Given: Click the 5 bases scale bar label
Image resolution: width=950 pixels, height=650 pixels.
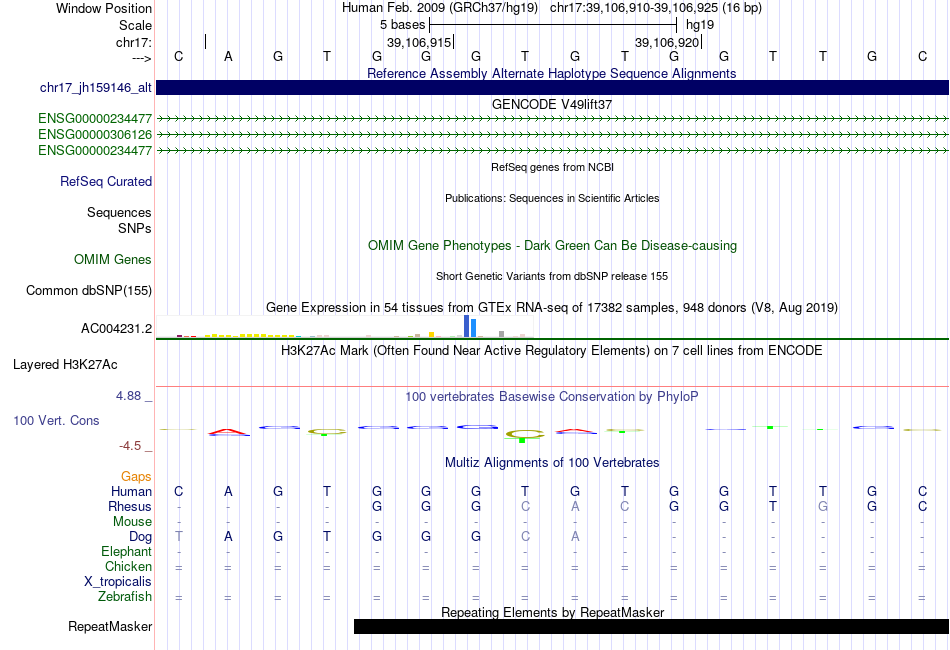Looking at the screenshot, I should (x=402, y=25).
